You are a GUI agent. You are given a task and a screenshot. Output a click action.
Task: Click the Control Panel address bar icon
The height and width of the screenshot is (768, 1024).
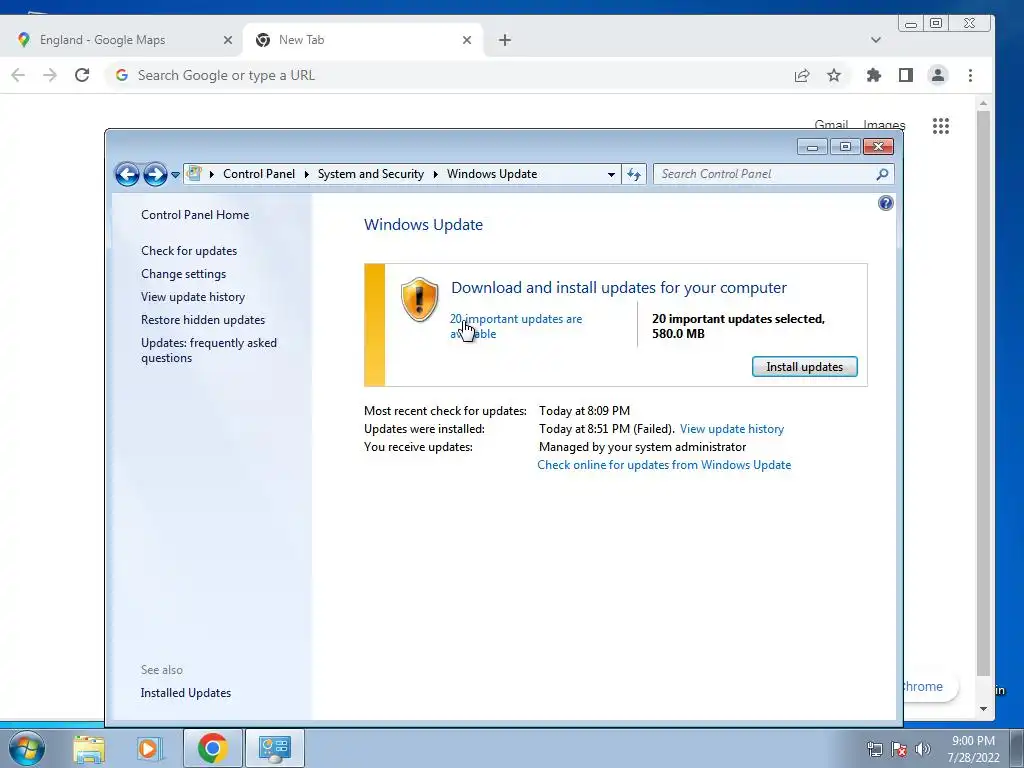pos(194,174)
